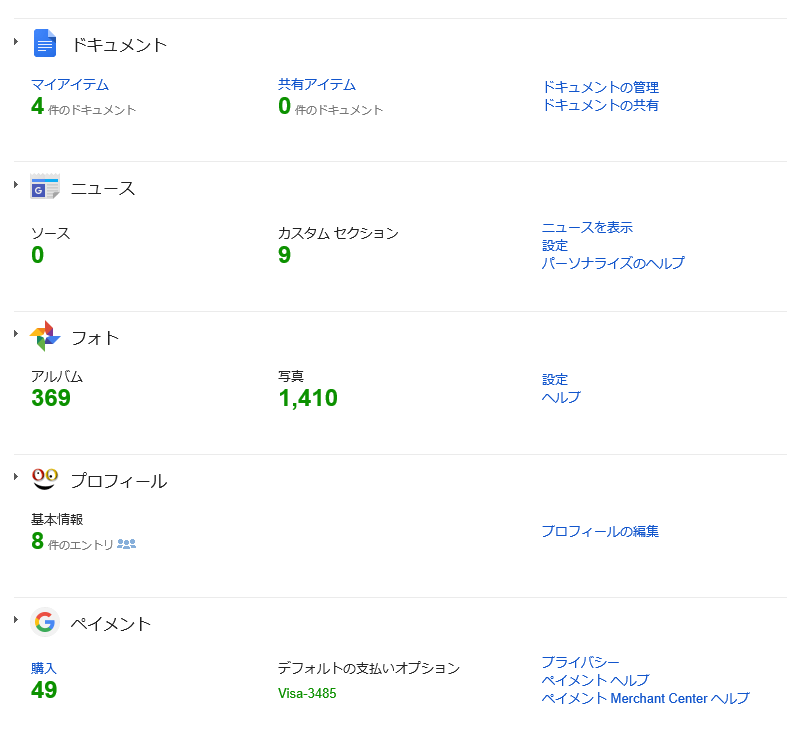The width and height of the screenshot is (787, 740).
Task: Click the people icon beside 件のエントリ
Action: tap(126, 544)
